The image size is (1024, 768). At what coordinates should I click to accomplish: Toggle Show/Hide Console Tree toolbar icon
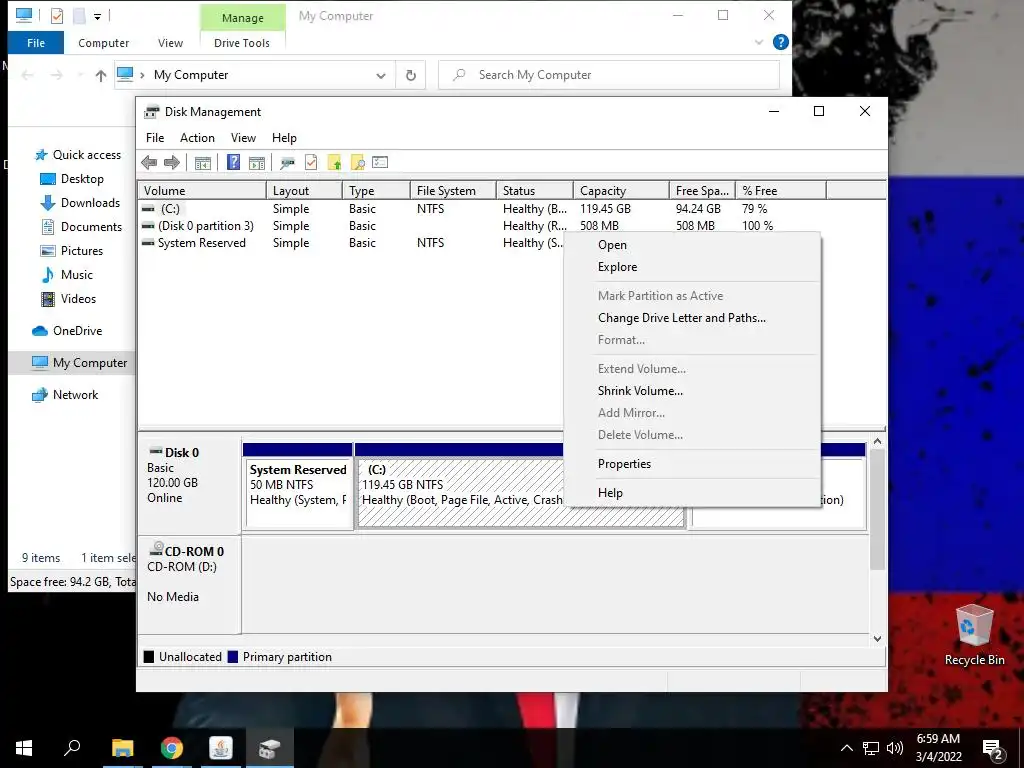pos(202,163)
